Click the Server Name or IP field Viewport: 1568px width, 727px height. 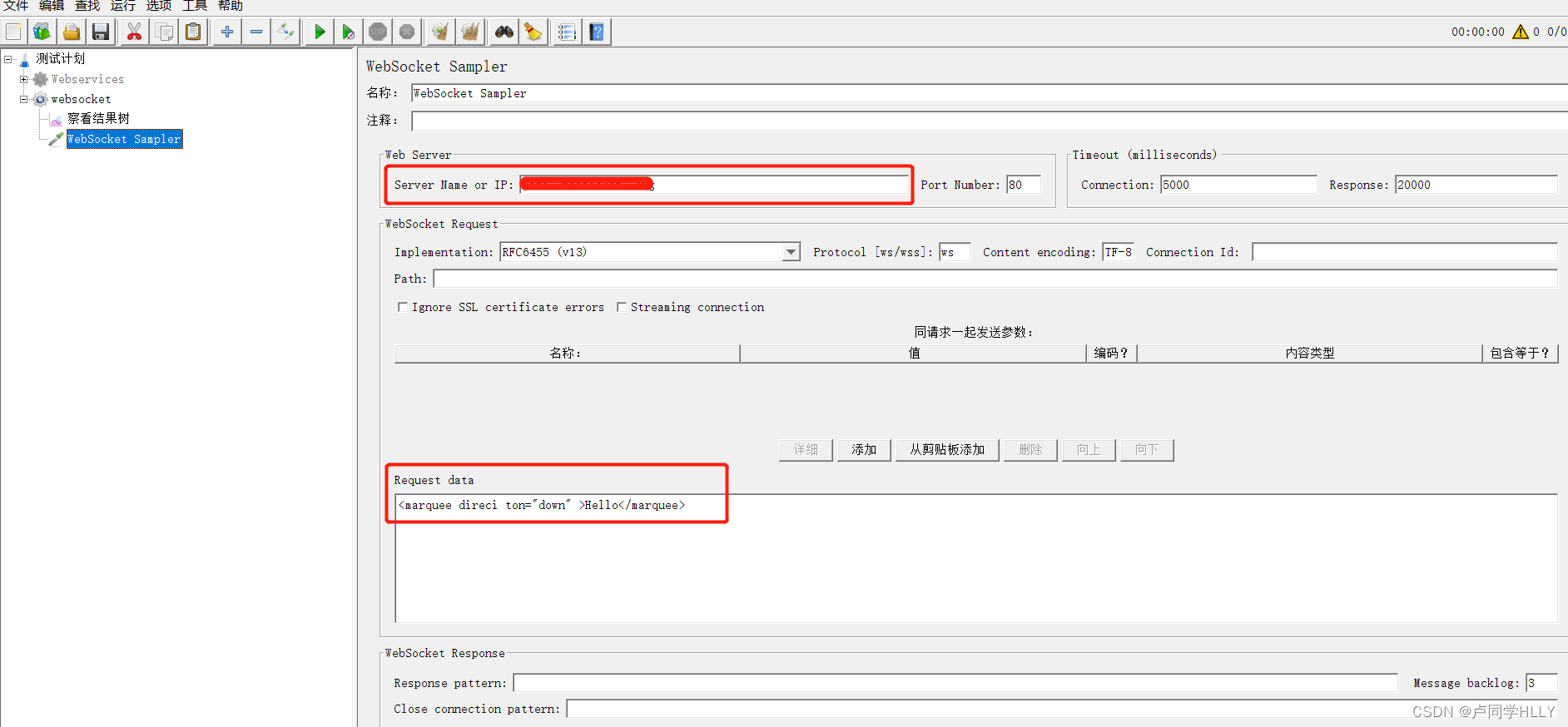715,185
